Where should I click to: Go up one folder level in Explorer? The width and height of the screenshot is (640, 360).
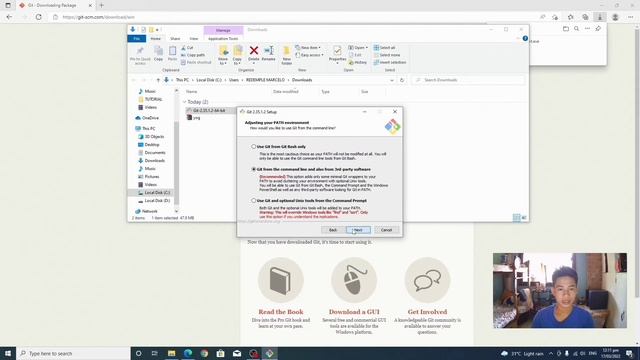point(158,80)
